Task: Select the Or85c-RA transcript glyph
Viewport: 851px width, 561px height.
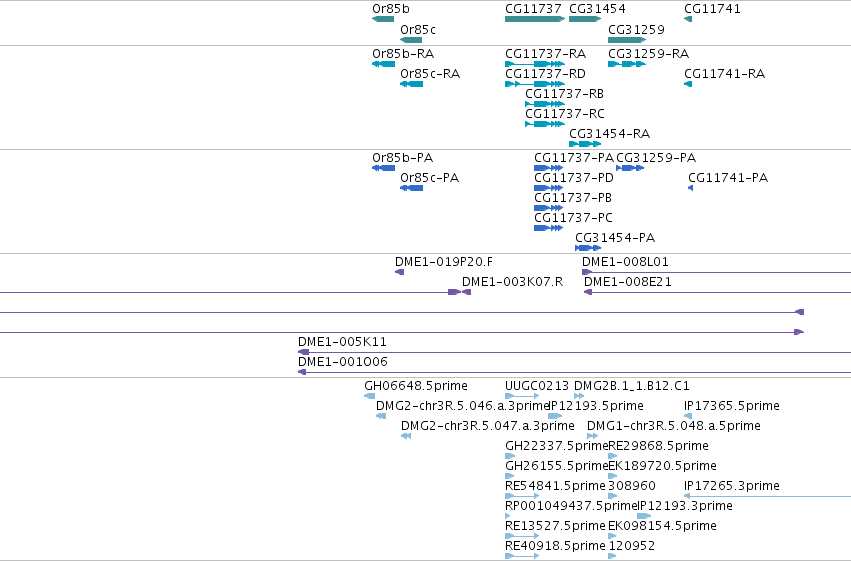Action: (411, 84)
